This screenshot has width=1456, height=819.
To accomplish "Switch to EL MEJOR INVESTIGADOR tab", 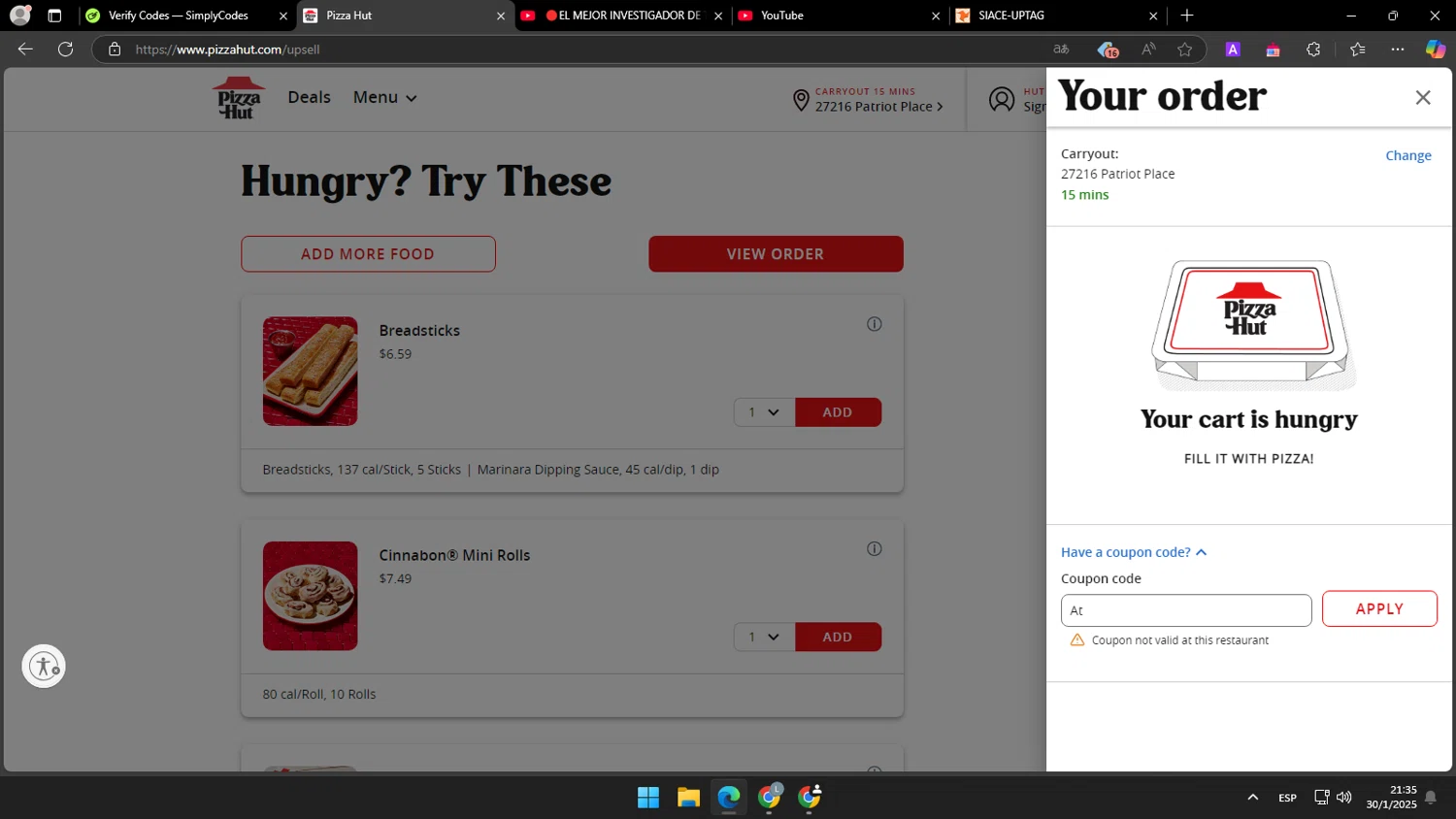I will pyautogui.click(x=623, y=16).
